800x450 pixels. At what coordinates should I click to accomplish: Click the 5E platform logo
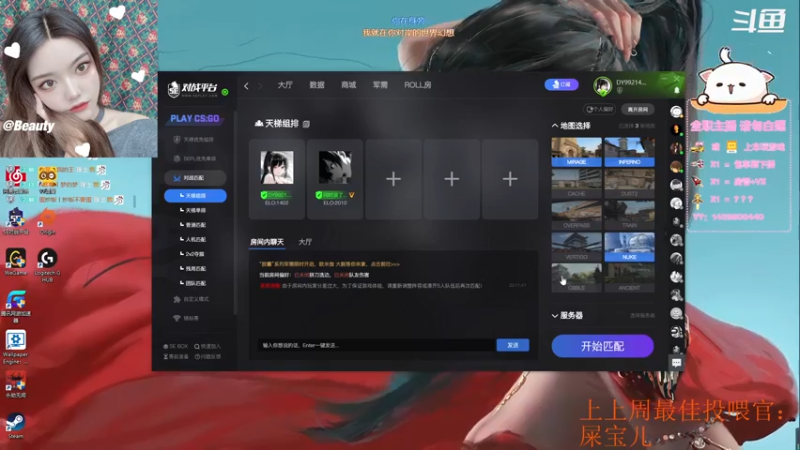point(192,89)
